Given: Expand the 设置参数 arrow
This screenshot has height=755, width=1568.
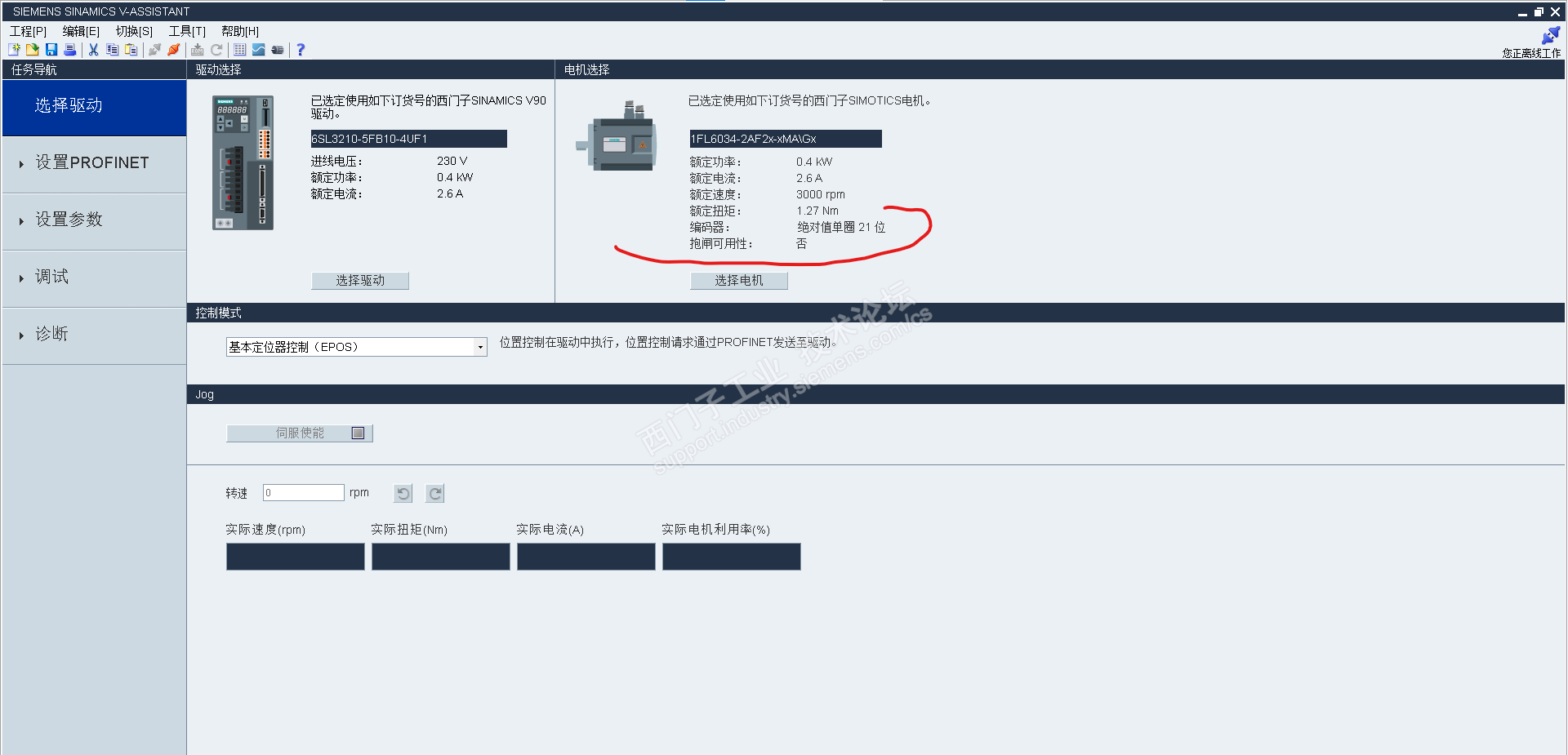Looking at the screenshot, I should click(x=21, y=221).
